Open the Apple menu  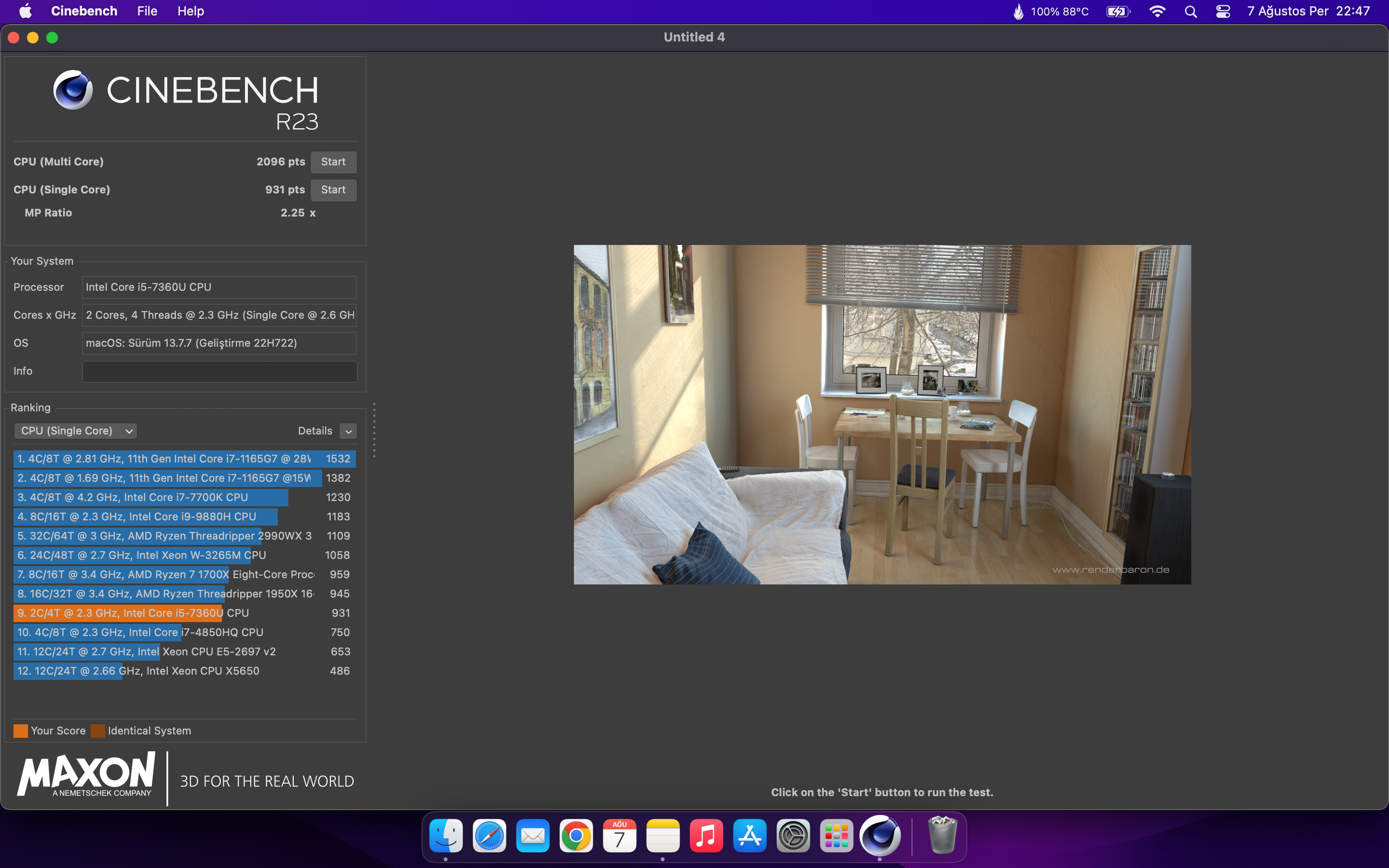point(25,11)
